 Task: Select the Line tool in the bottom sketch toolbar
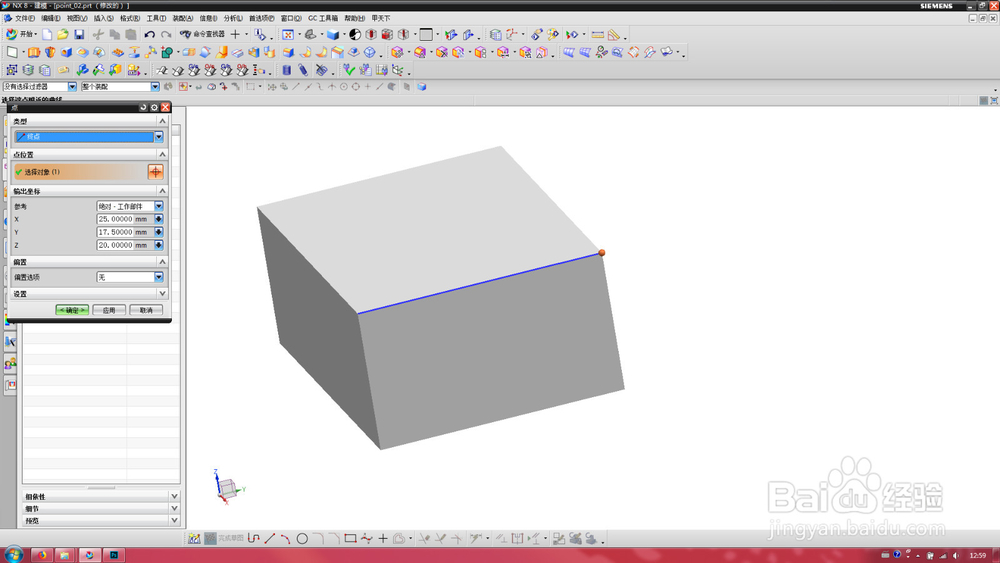[270, 539]
